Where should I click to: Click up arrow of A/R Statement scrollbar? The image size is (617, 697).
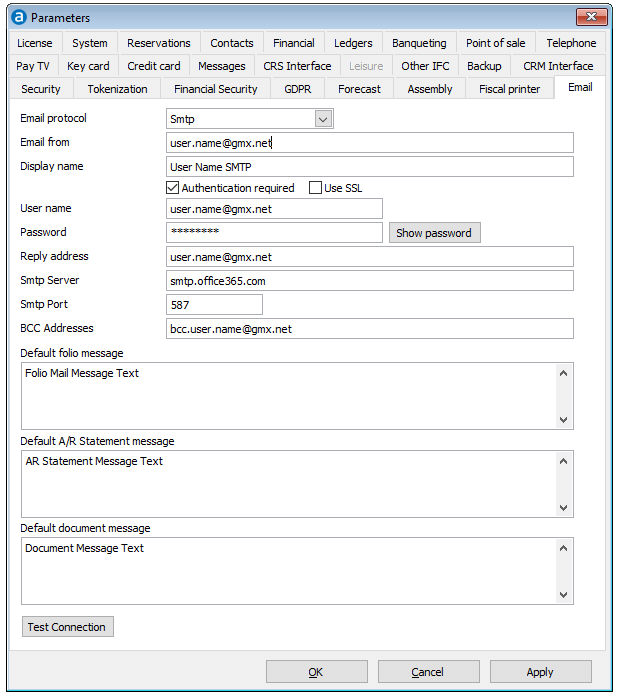click(x=563, y=461)
